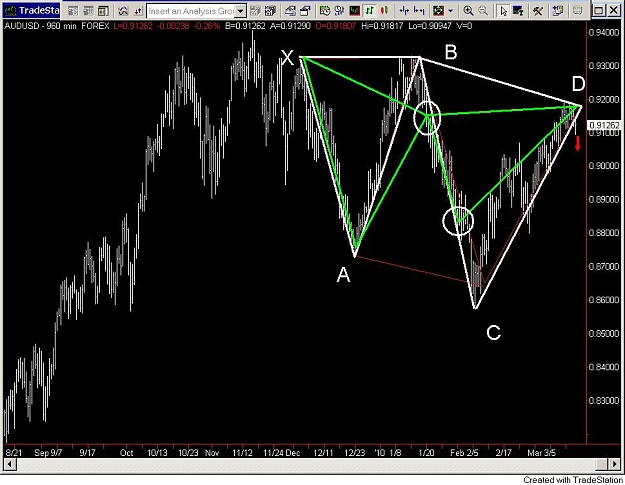Screen dimensions: 625x485
Task: Click horizontal scrollbar left arrow
Action: [9, 464]
